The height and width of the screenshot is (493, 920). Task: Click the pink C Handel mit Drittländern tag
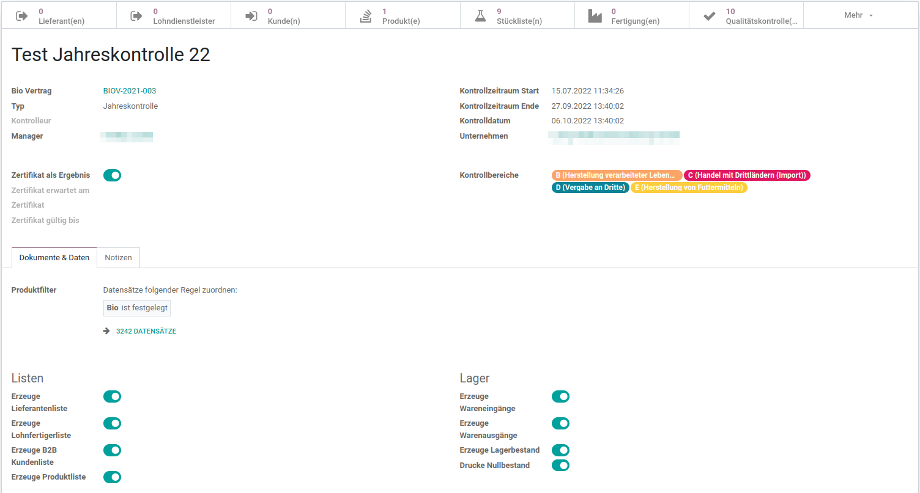747,175
